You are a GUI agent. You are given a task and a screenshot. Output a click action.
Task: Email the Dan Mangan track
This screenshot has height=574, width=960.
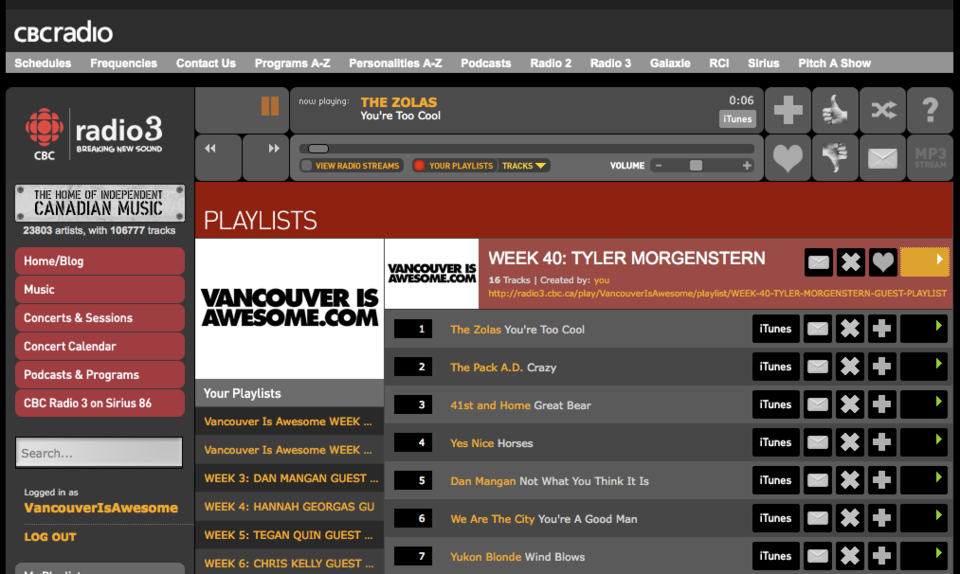(x=817, y=481)
